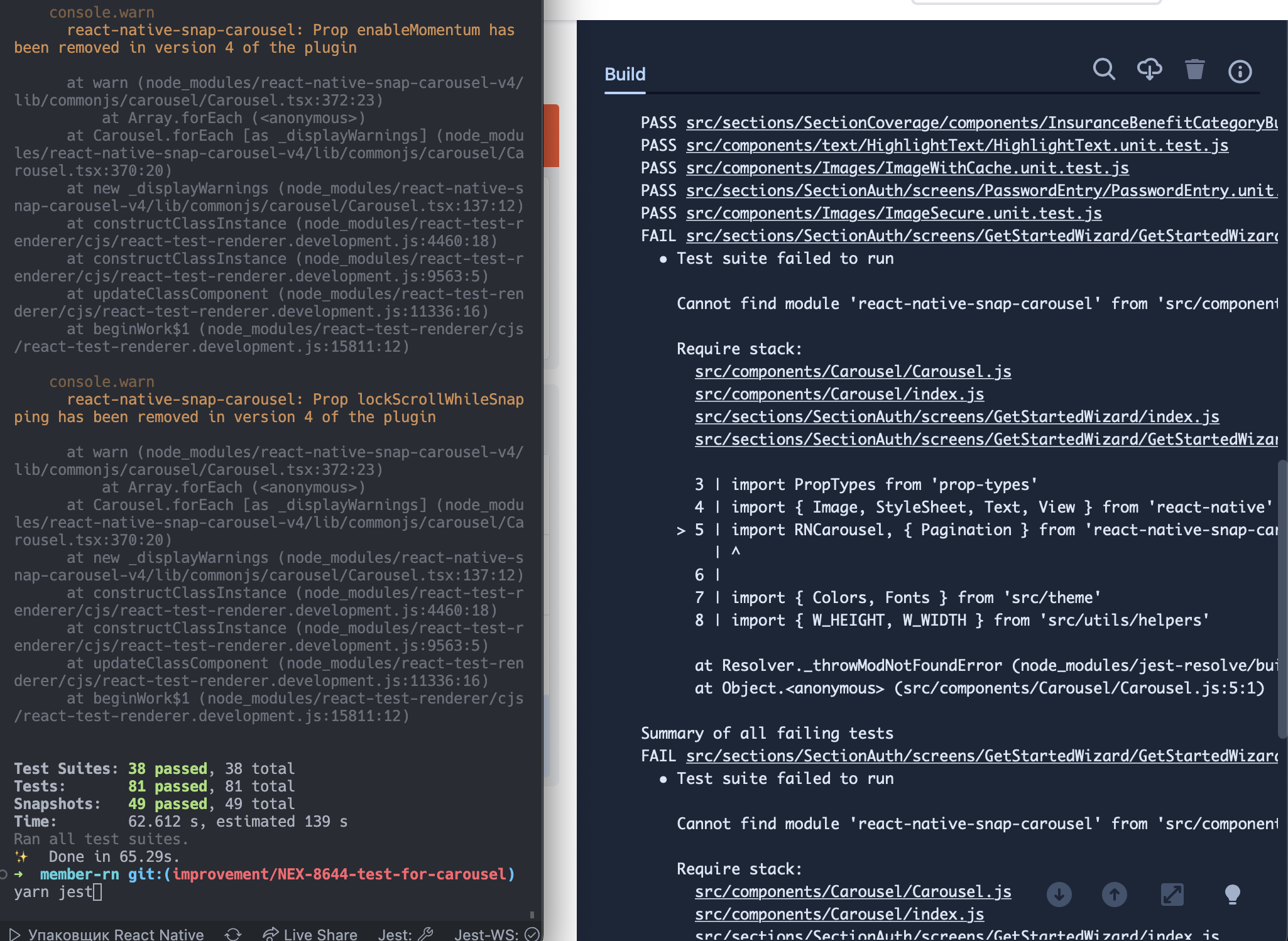Open ImageSecure.unit.test.js test result
The height and width of the screenshot is (941, 1288).
coord(893,213)
